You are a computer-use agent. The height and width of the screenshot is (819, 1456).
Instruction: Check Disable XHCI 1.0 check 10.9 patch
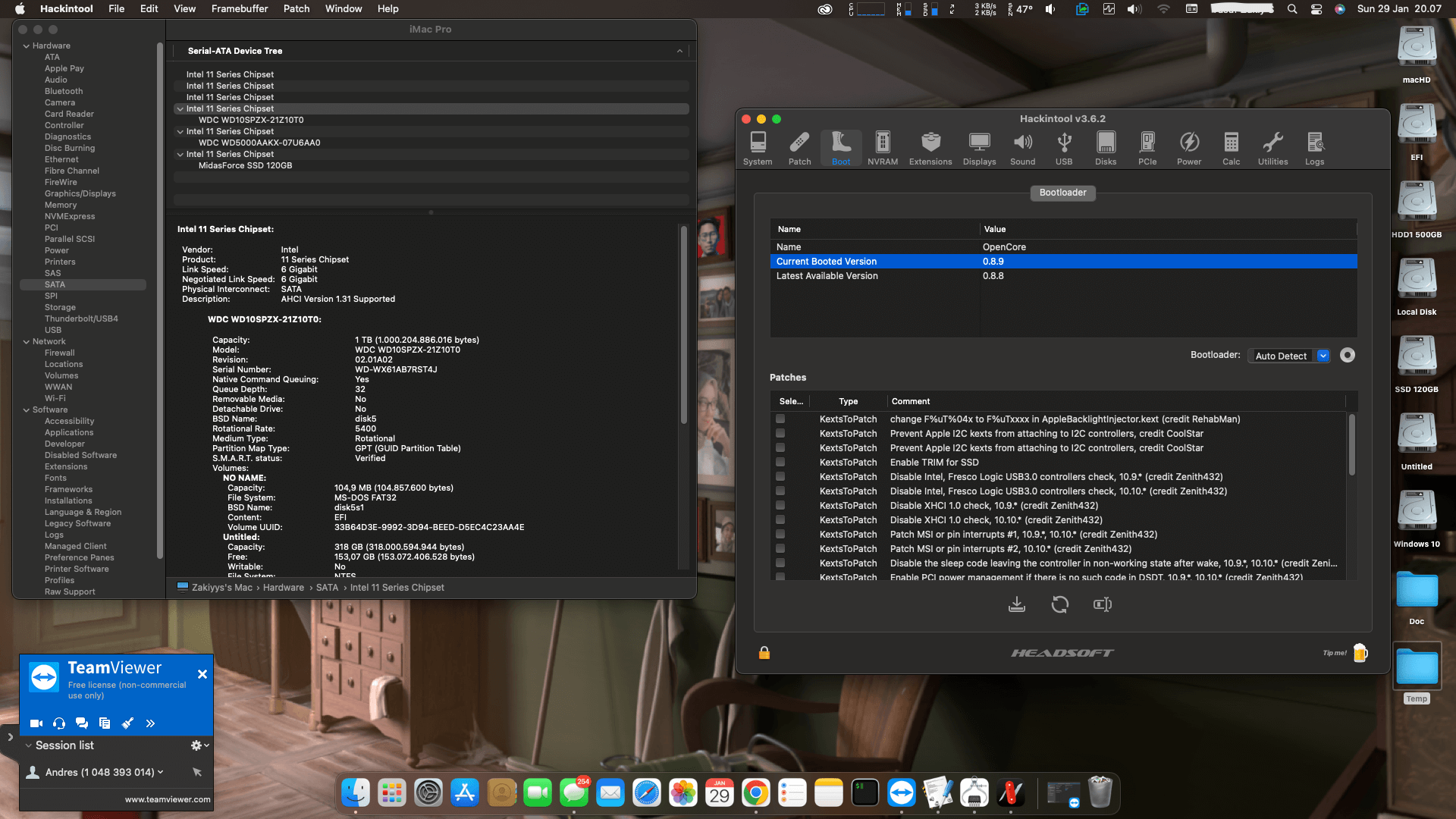[x=780, y=505]
